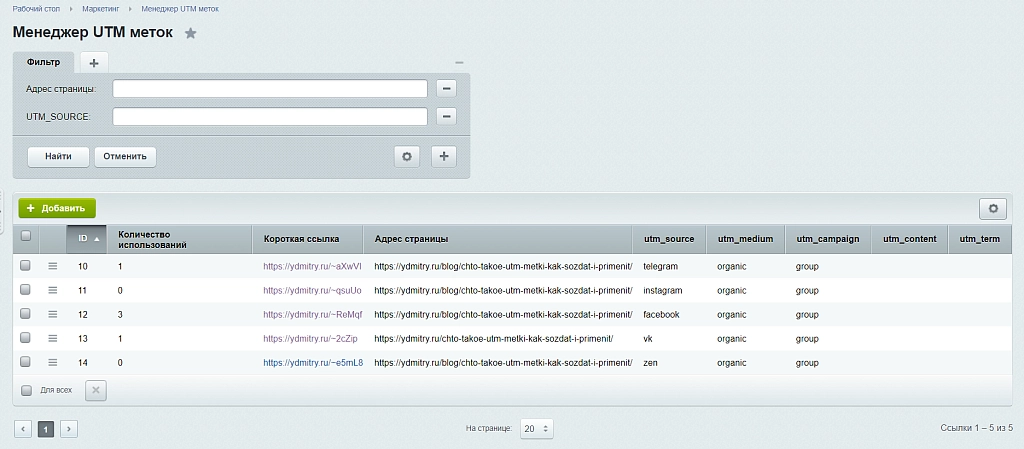The width and height of the screenshot is (1024, 449).
Task: Go to Рабочий стол breadcrumb
Action: pos(36,9)
